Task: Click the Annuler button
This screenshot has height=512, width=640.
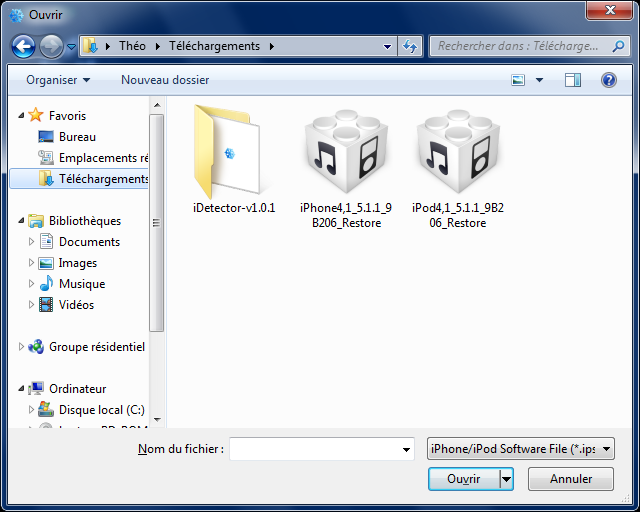Action: pyautogui.click(x=571, y=479)
